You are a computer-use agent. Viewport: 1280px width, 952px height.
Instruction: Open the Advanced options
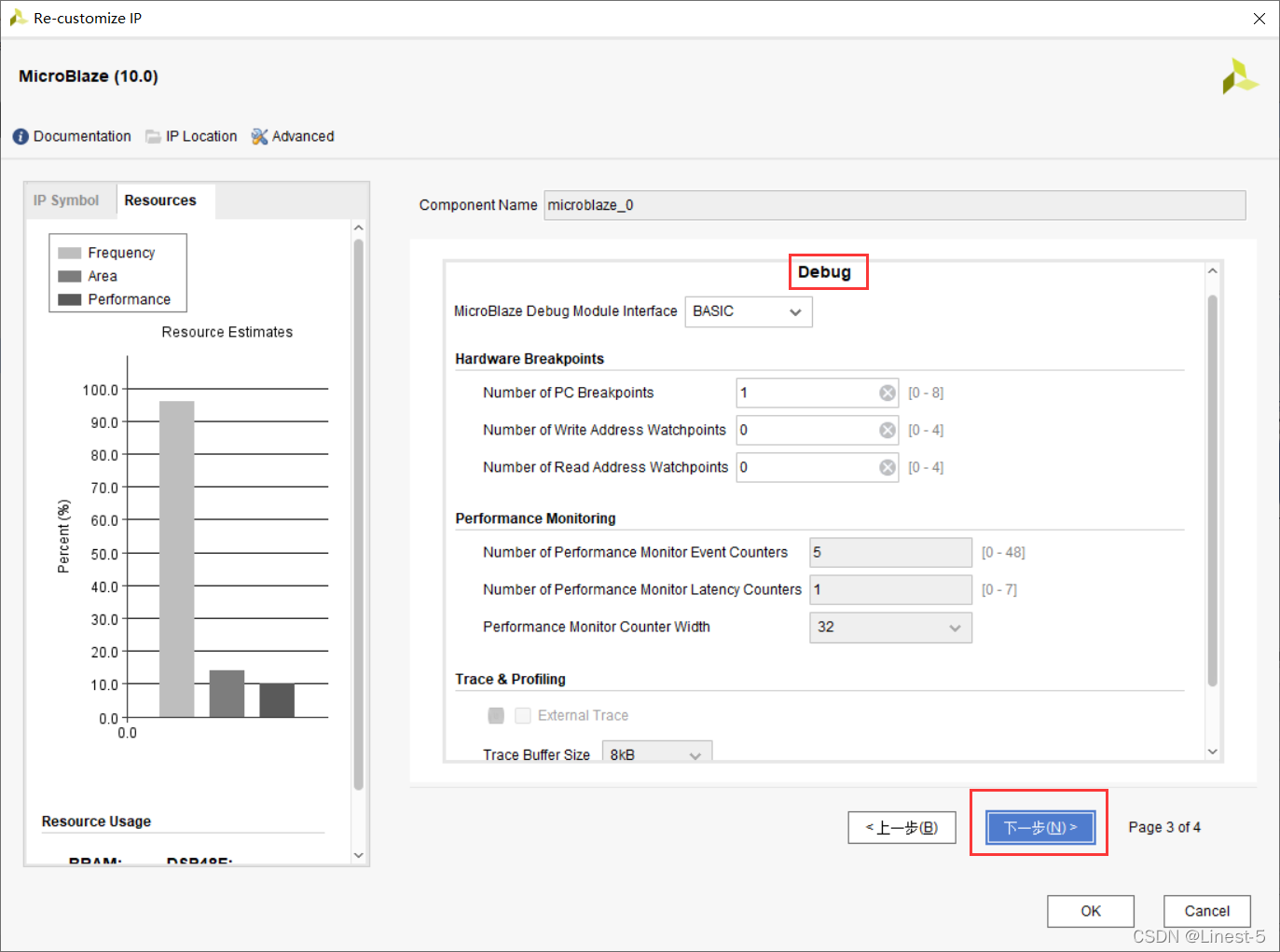(x=303, y=136)
